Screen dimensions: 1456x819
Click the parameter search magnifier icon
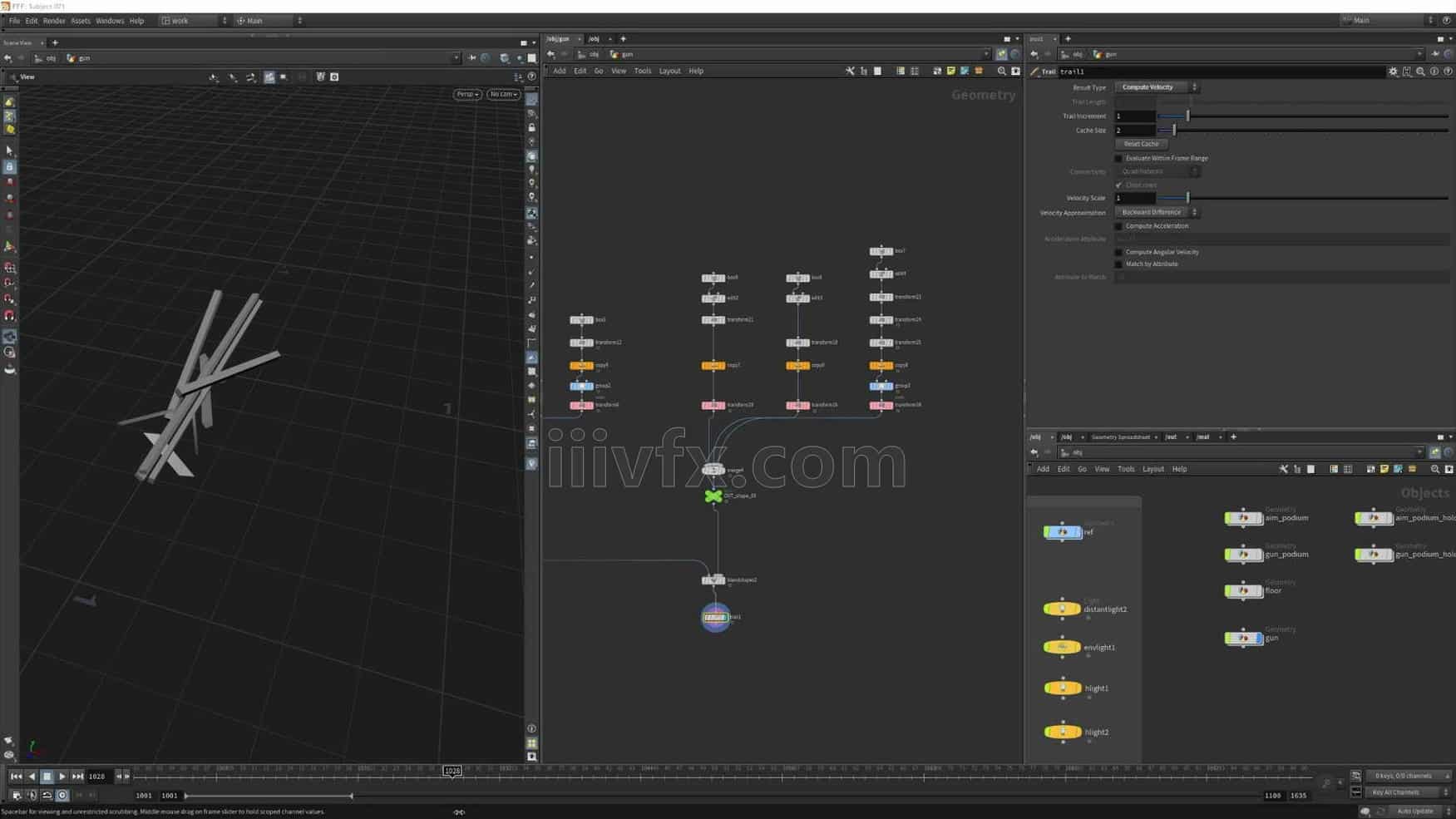point(1420,72)
